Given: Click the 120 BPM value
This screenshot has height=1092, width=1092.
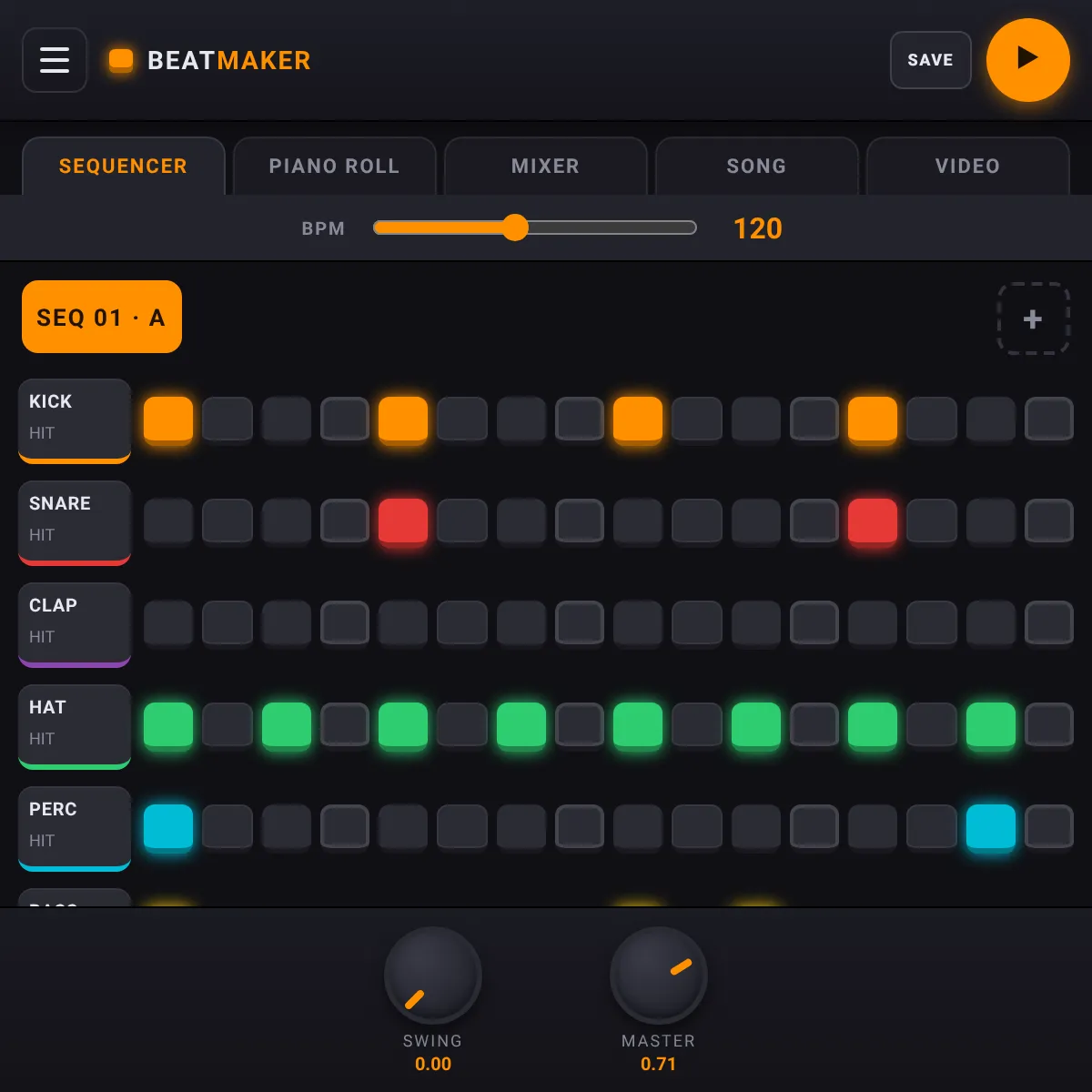Looking at the screenshot, I should tap(758, 228).
